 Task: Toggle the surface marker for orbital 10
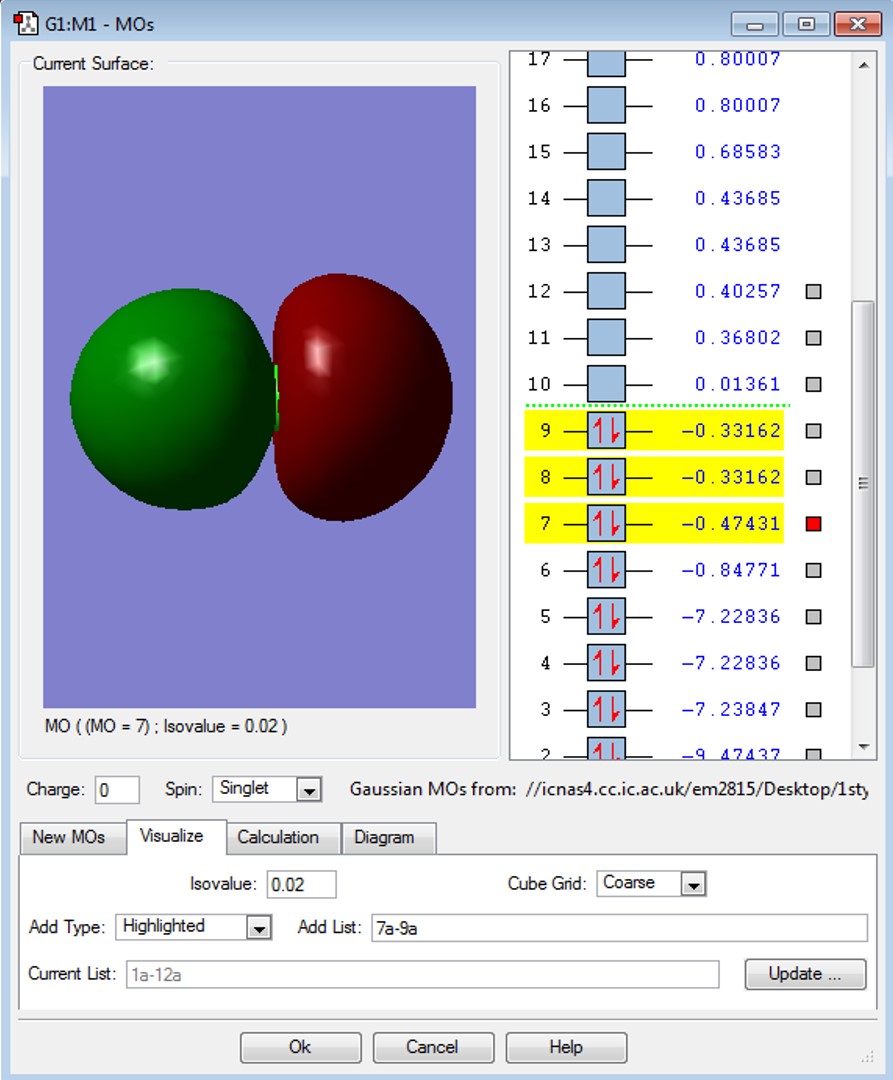point(813,384)
